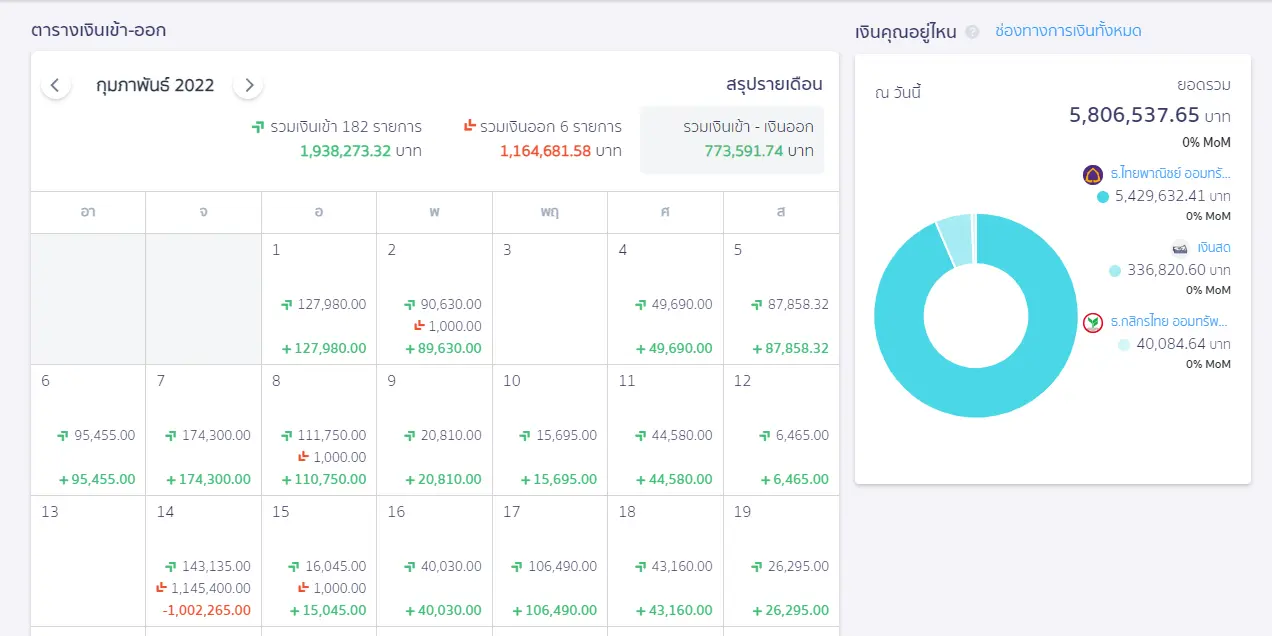The image size is (1272, 636).
Task: Go to next month with right chevron
Action: pos(248,85)
